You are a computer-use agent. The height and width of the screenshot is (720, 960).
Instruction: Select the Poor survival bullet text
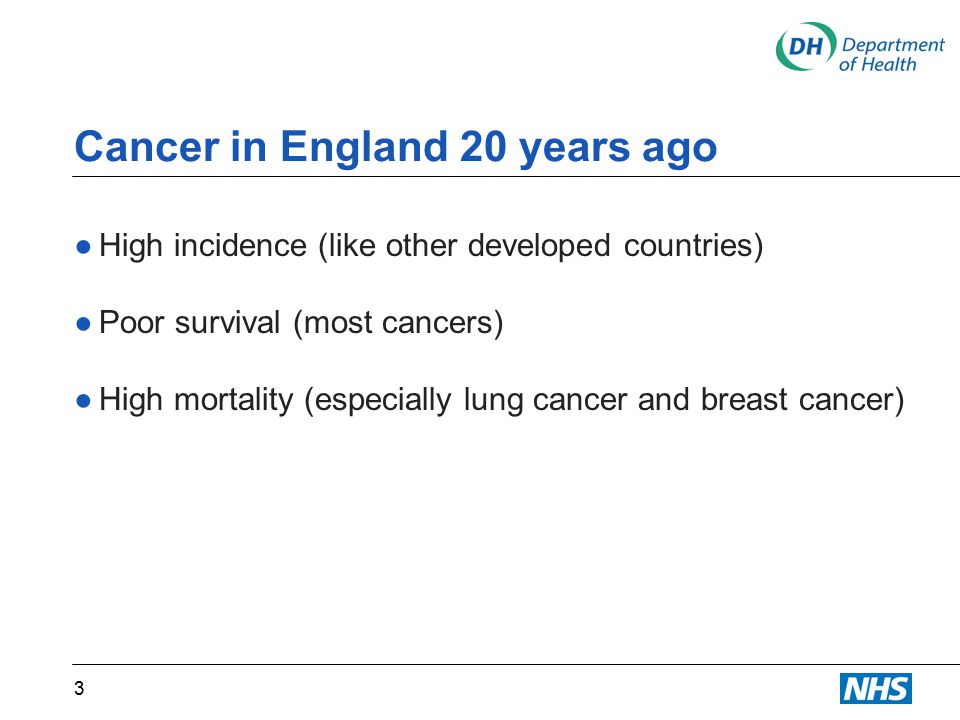301,323
